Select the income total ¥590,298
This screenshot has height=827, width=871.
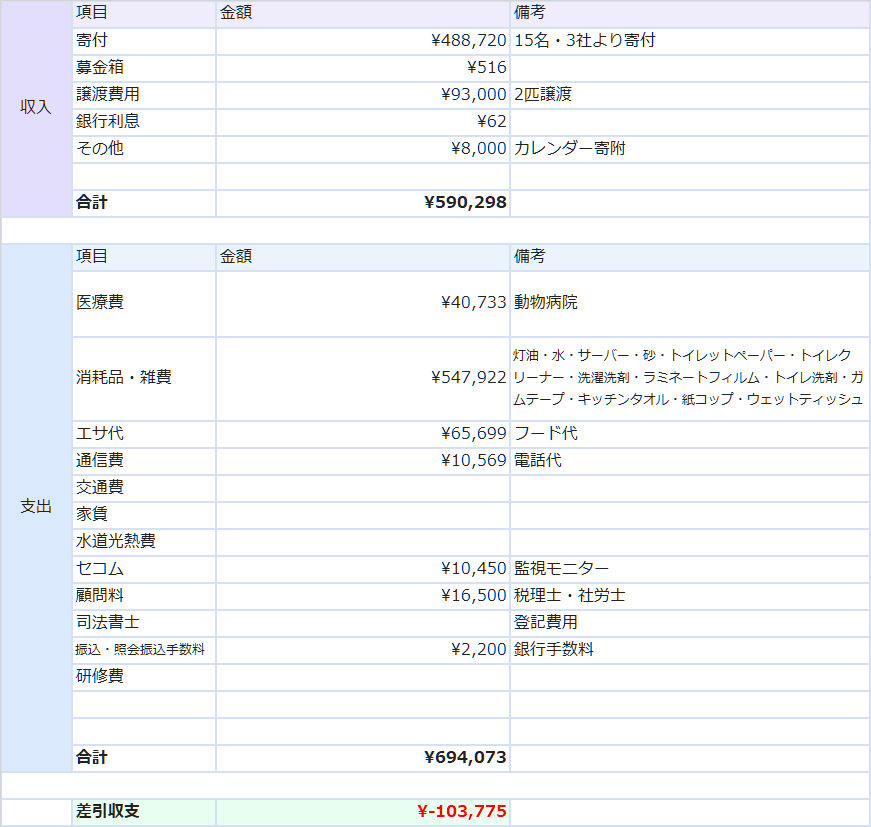click(465, 203)
